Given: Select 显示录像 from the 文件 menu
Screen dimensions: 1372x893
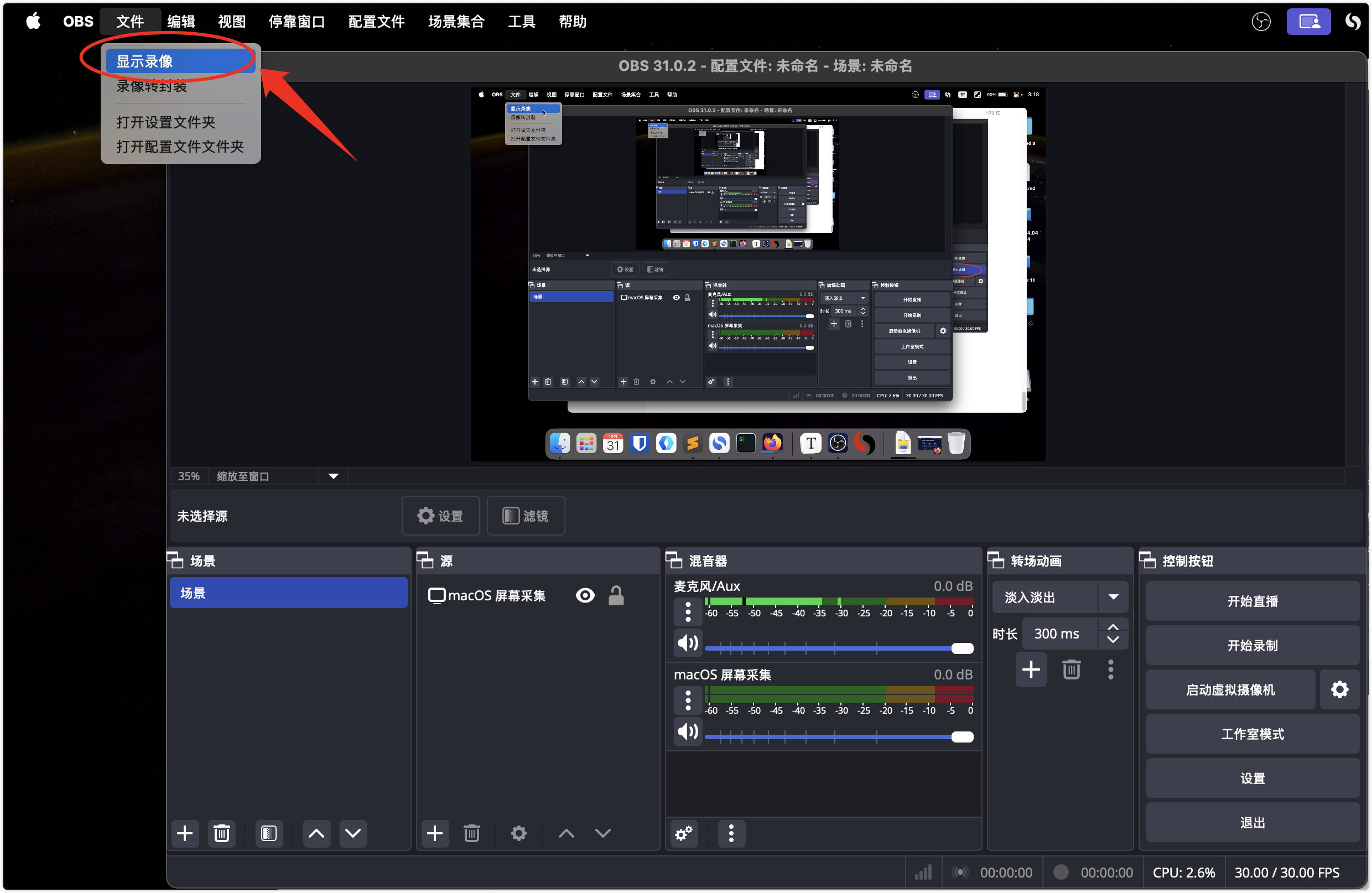Looking at the screenshot, I should (x=180, y=61).
